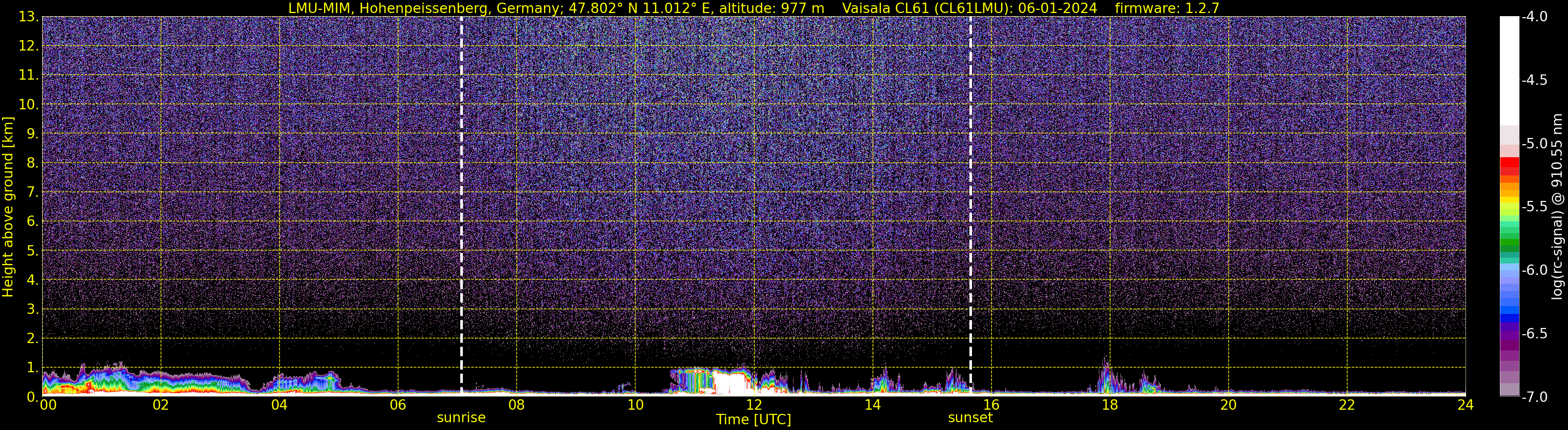Image resolution: width=1568 pixels, height=430 pixels.
Task: Click the instrument label 'Vaisala CL61 (CL61LMU): 06-01-2024'
Action: pos(969,8)
